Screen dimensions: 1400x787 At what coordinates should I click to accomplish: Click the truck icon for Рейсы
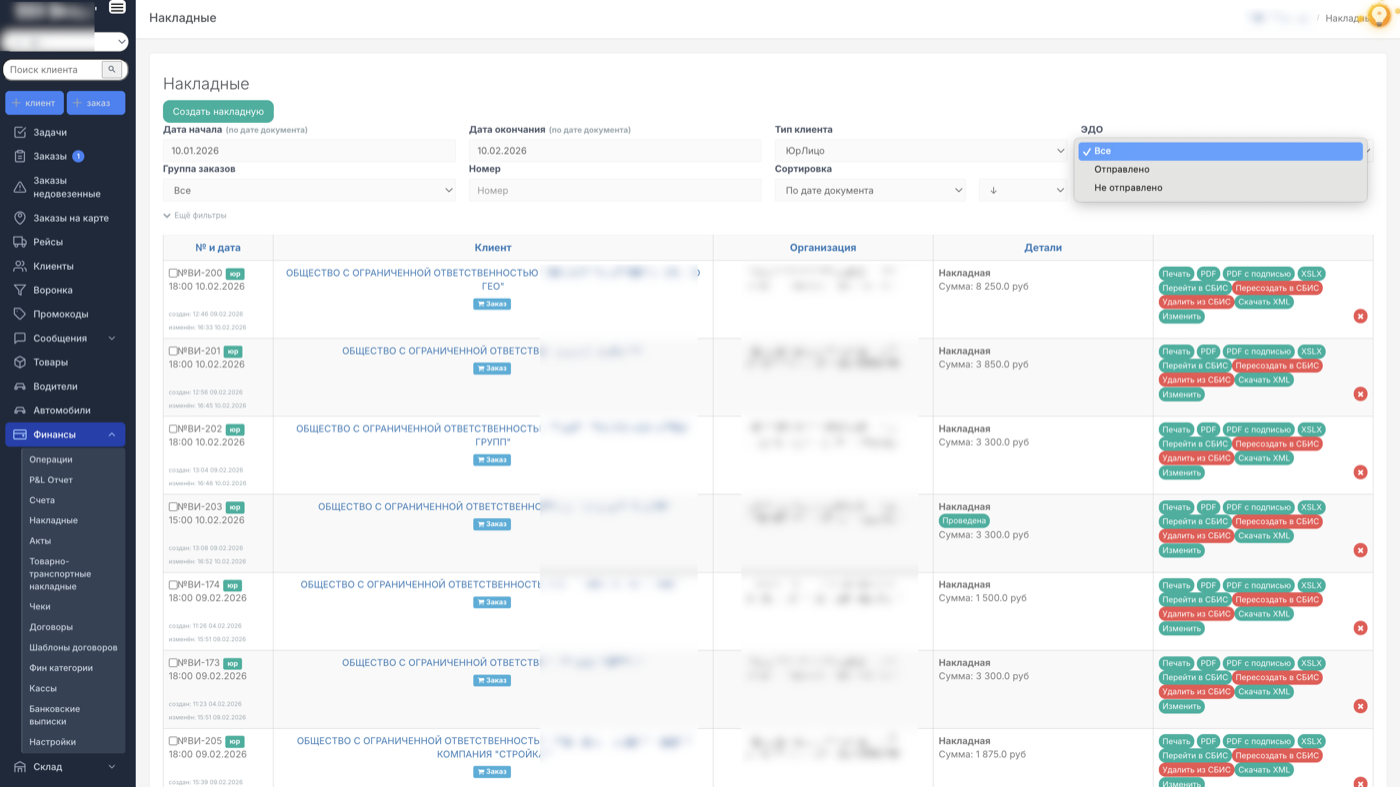click(x=19, y=242)
